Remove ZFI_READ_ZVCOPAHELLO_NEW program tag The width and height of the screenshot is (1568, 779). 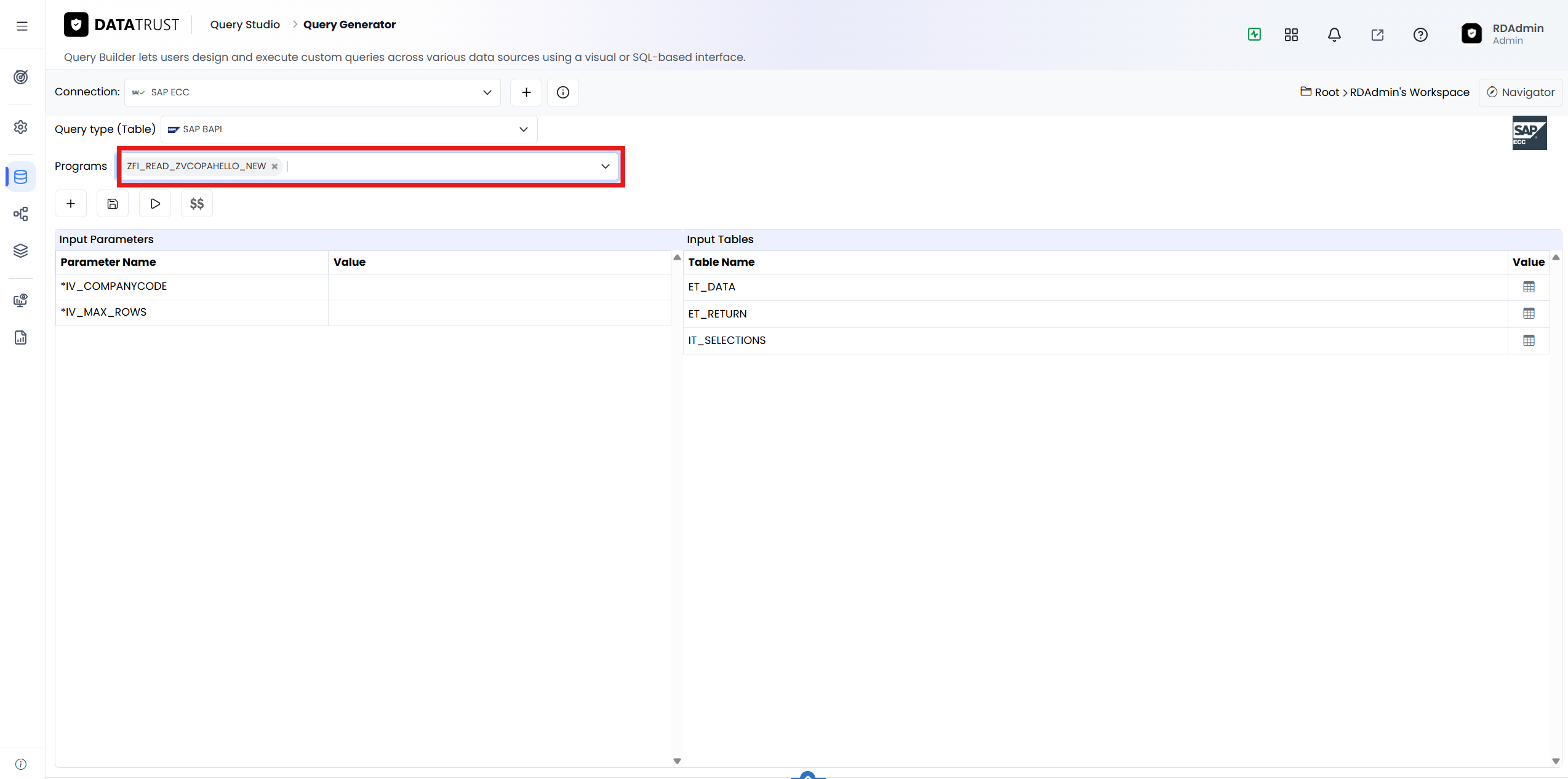click(x=274, y=166)
